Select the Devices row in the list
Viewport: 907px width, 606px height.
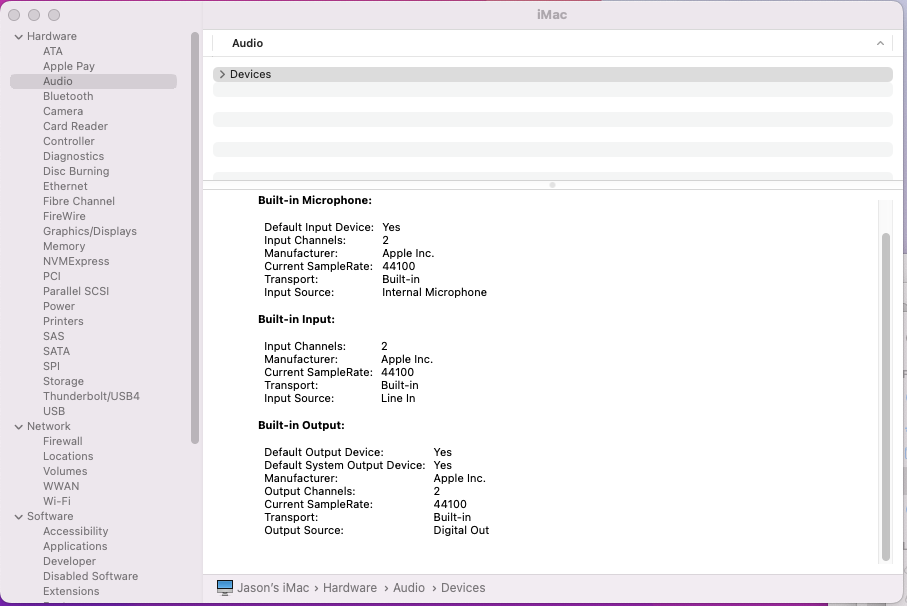pos(552,74)
